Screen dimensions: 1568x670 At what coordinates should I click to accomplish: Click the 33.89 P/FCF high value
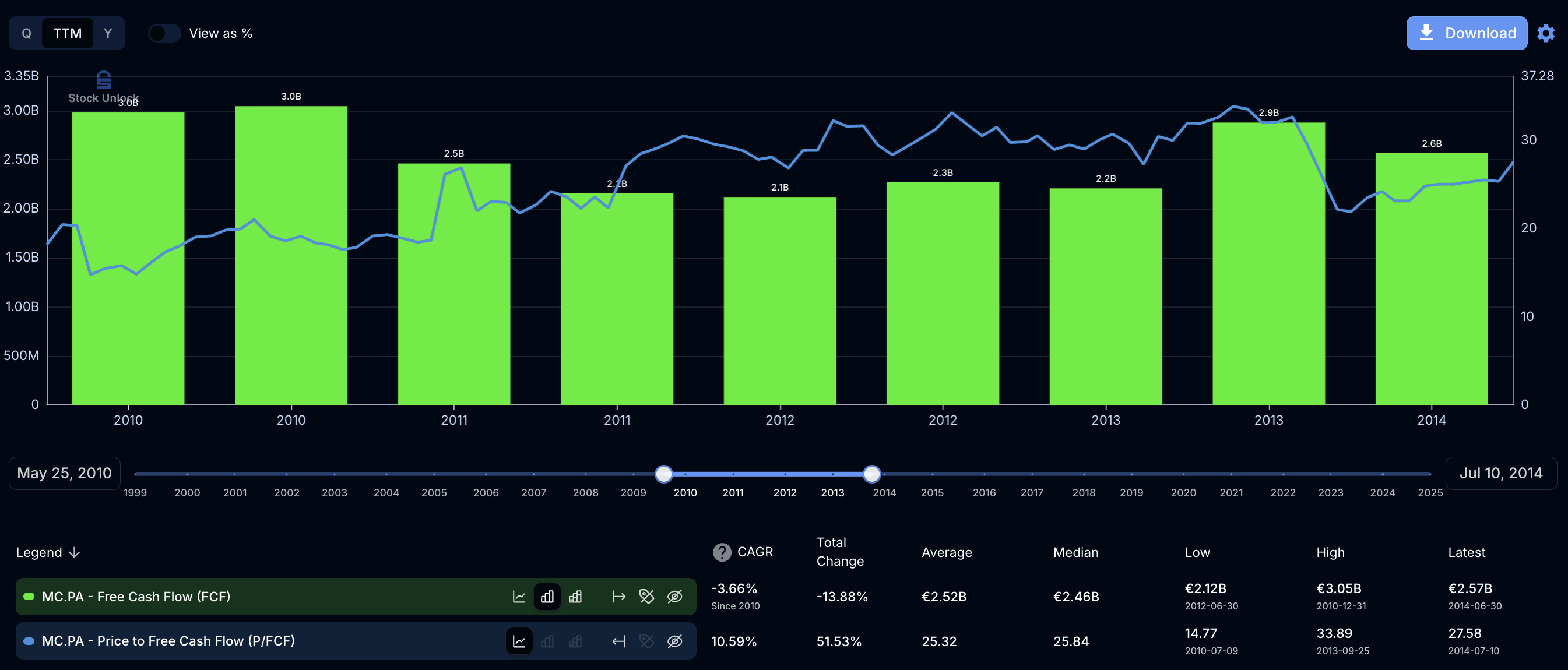pyautogui.click(x=1334, y=633)
